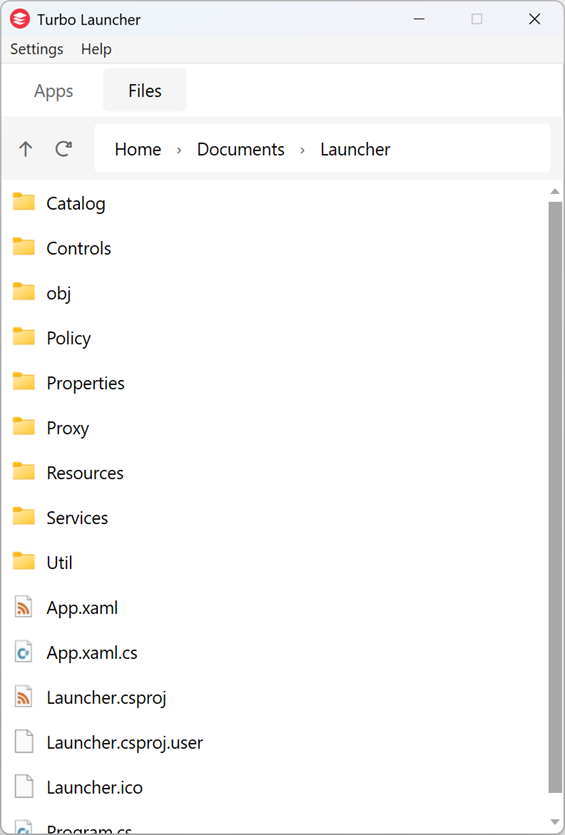Select the Resources folder icon

point(24,472)
